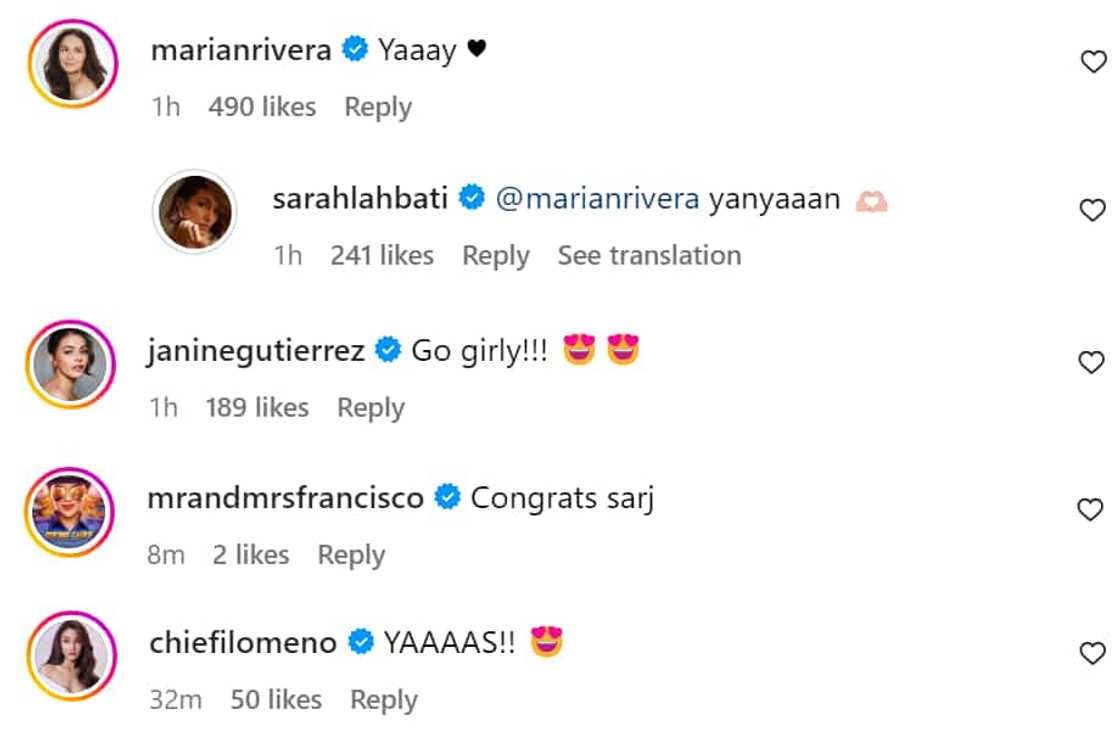
Task: Open janinegutierrez's profile avatar
Action: pyautogui.click(x=70, y=364)
